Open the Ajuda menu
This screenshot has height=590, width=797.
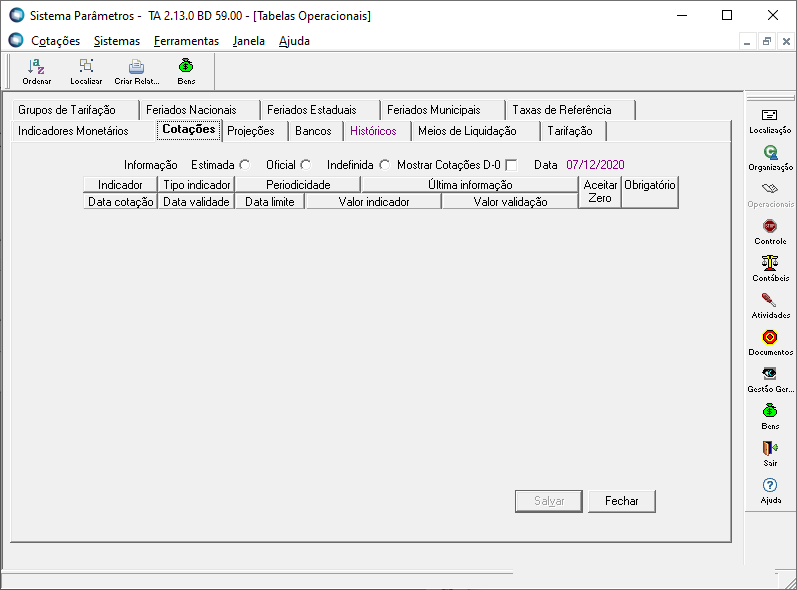click(x=294, y=41)
